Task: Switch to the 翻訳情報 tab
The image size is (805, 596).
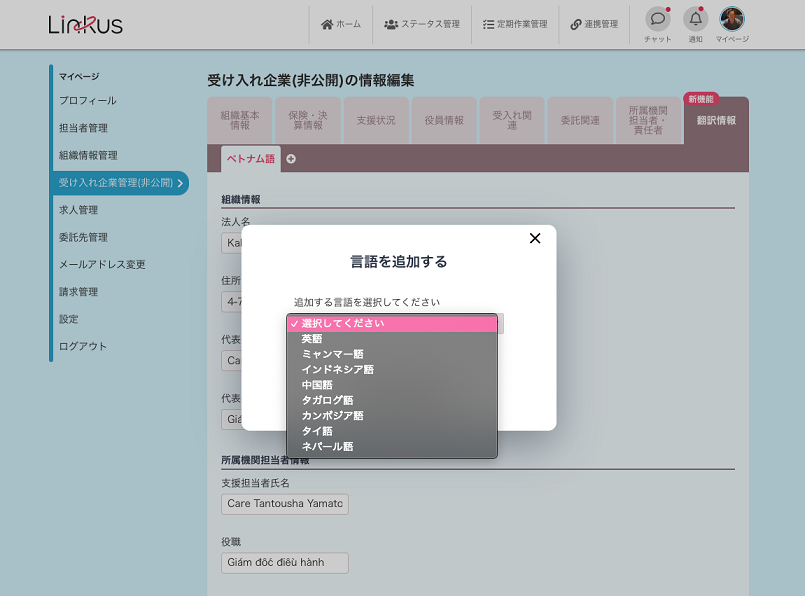Action: click(x=716, y=121)
